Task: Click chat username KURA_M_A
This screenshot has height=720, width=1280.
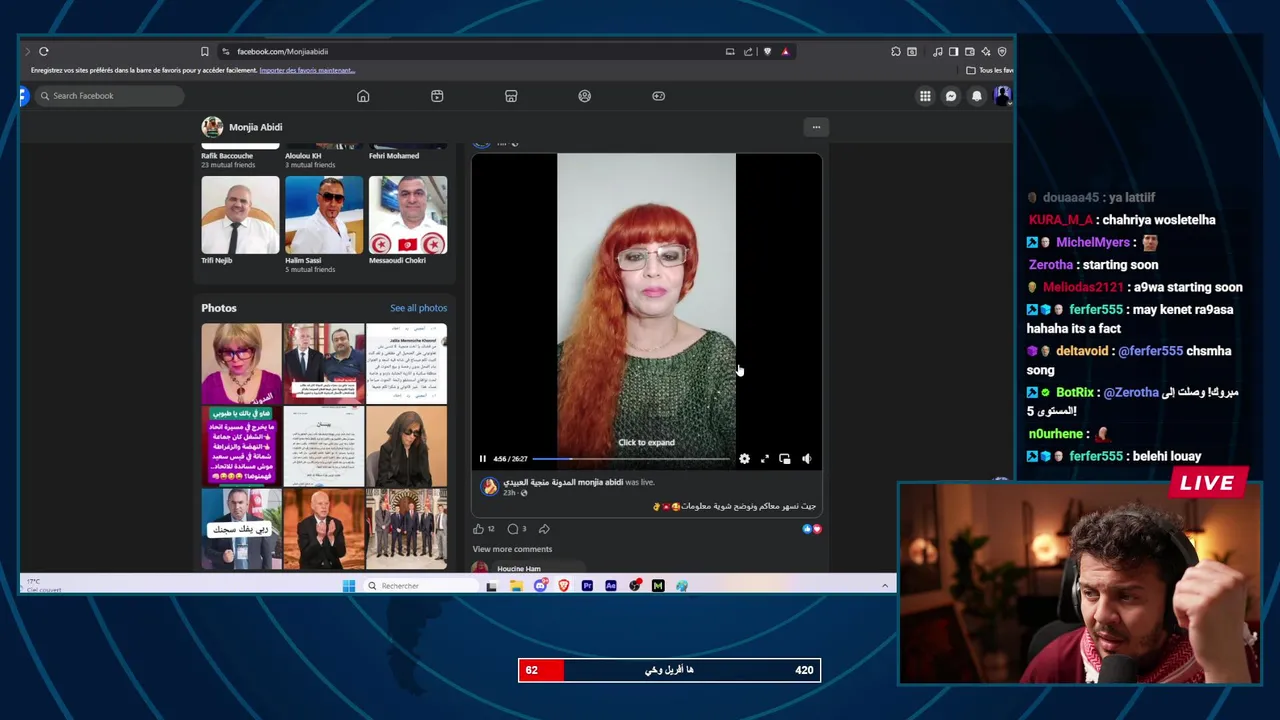Action: coord(1061,220)
